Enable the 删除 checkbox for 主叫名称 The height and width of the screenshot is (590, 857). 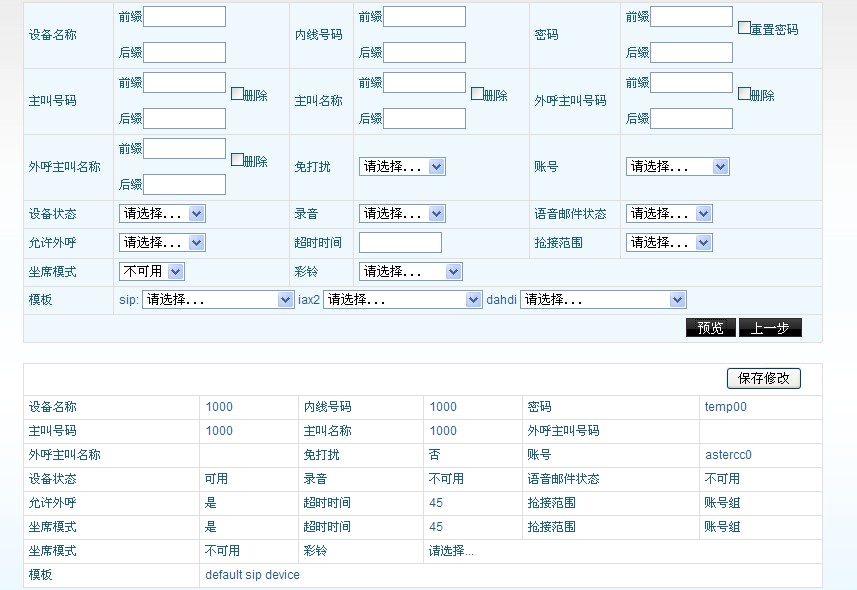[478, 94]
